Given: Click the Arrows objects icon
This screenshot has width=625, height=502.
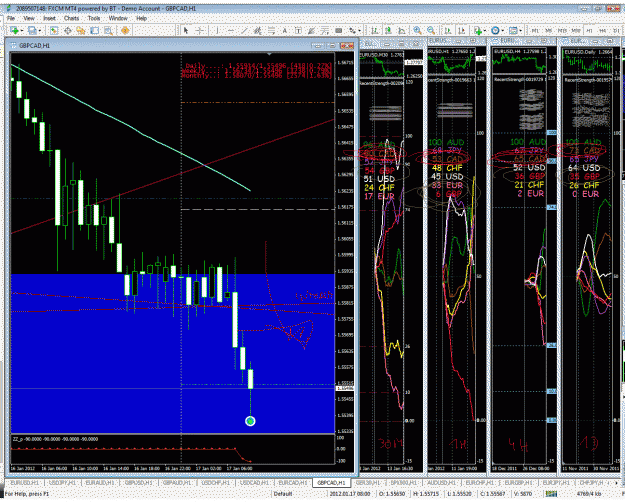Looking at the screenshot, I should click(x=352, y=30).
